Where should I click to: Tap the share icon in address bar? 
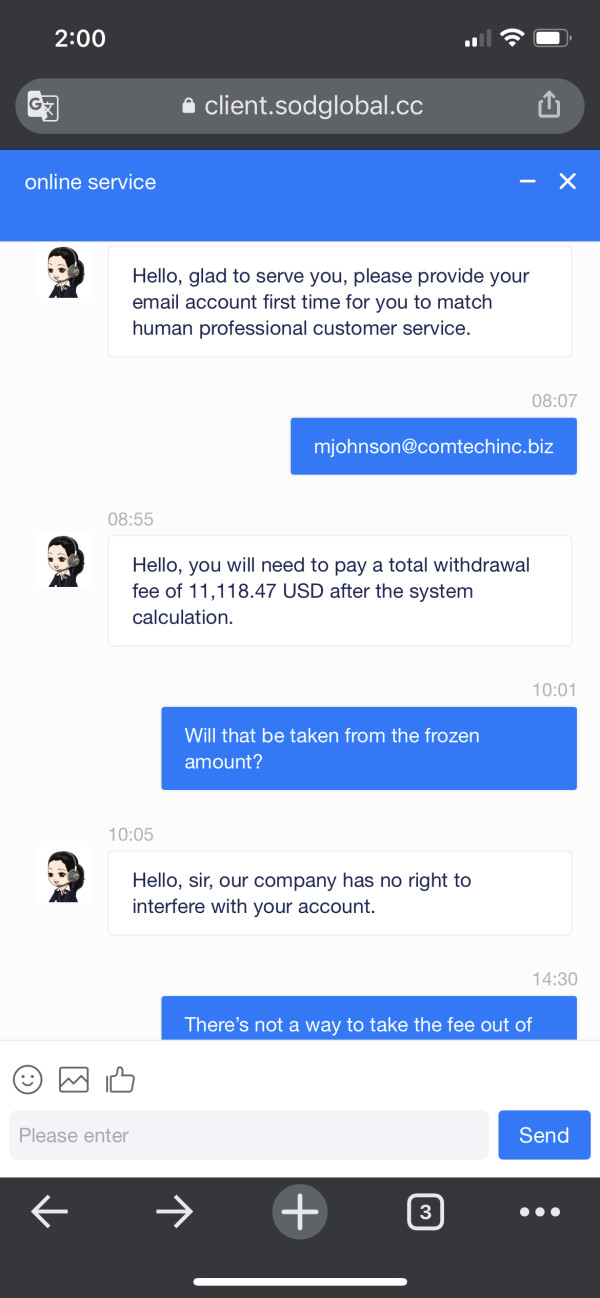[548, 105]
